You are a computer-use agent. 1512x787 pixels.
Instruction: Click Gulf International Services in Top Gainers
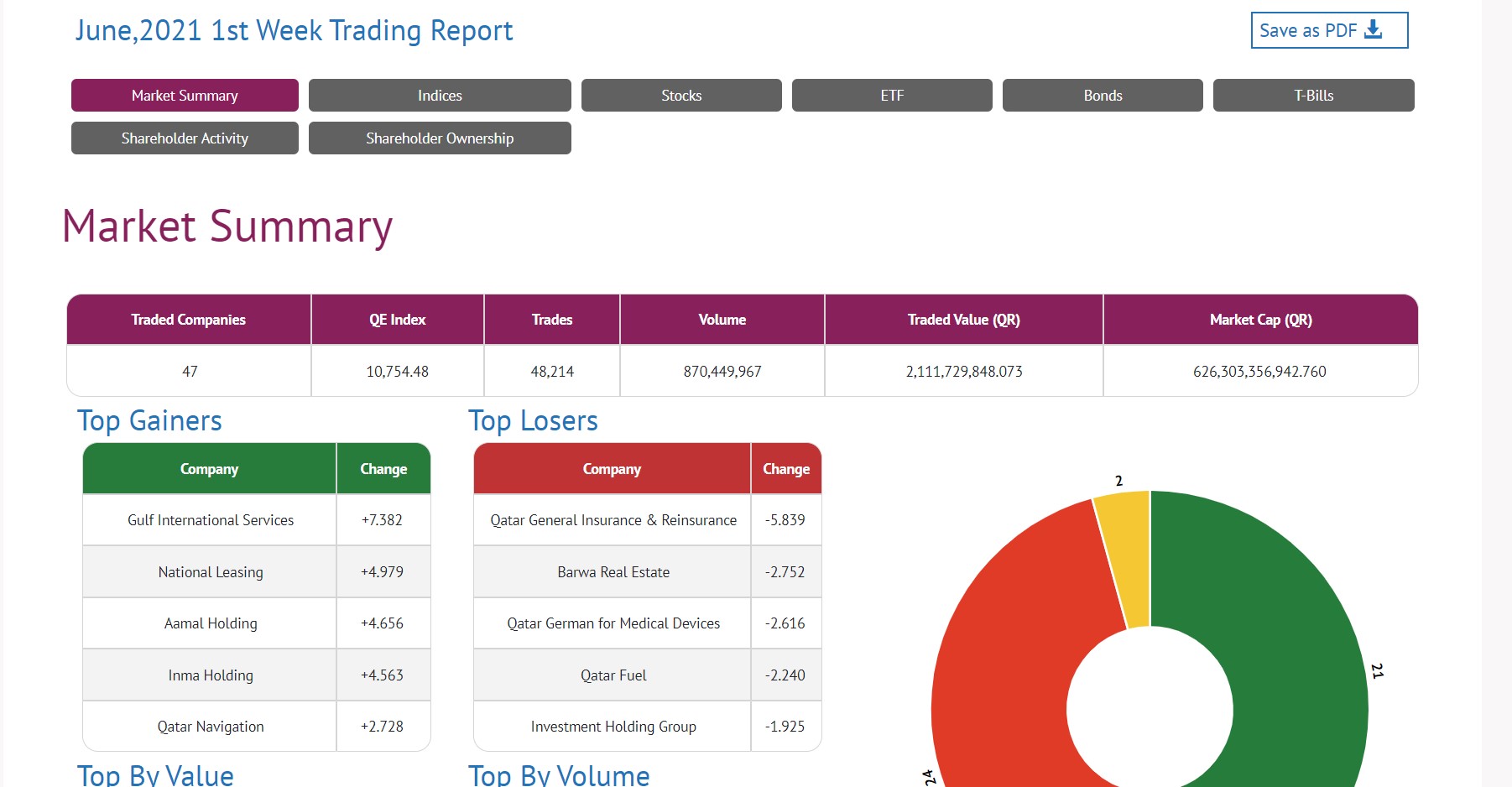[211, 520]
